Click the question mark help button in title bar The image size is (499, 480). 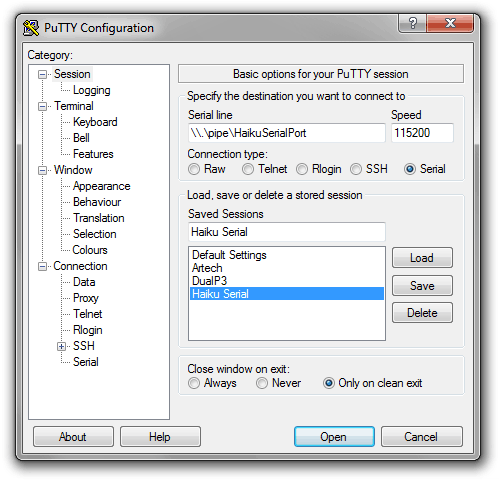(412, 23)
